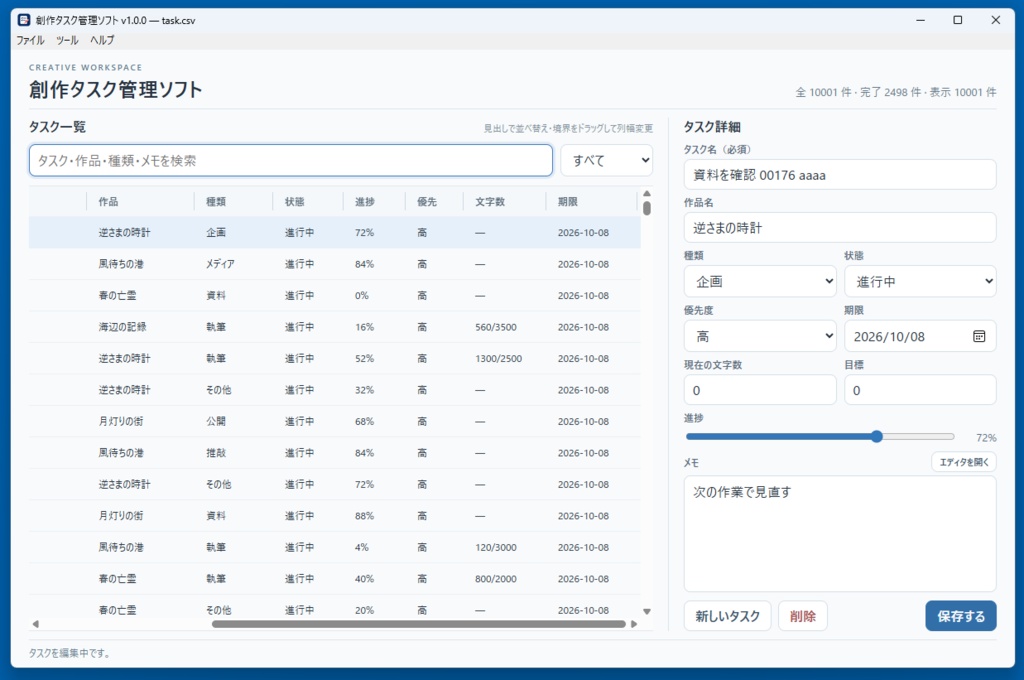This screenshot has width=1024, height=680.
Task: Click the horizontal scrollbar thumb of the table
Action: pyautogui.click(x=419, y=624)
